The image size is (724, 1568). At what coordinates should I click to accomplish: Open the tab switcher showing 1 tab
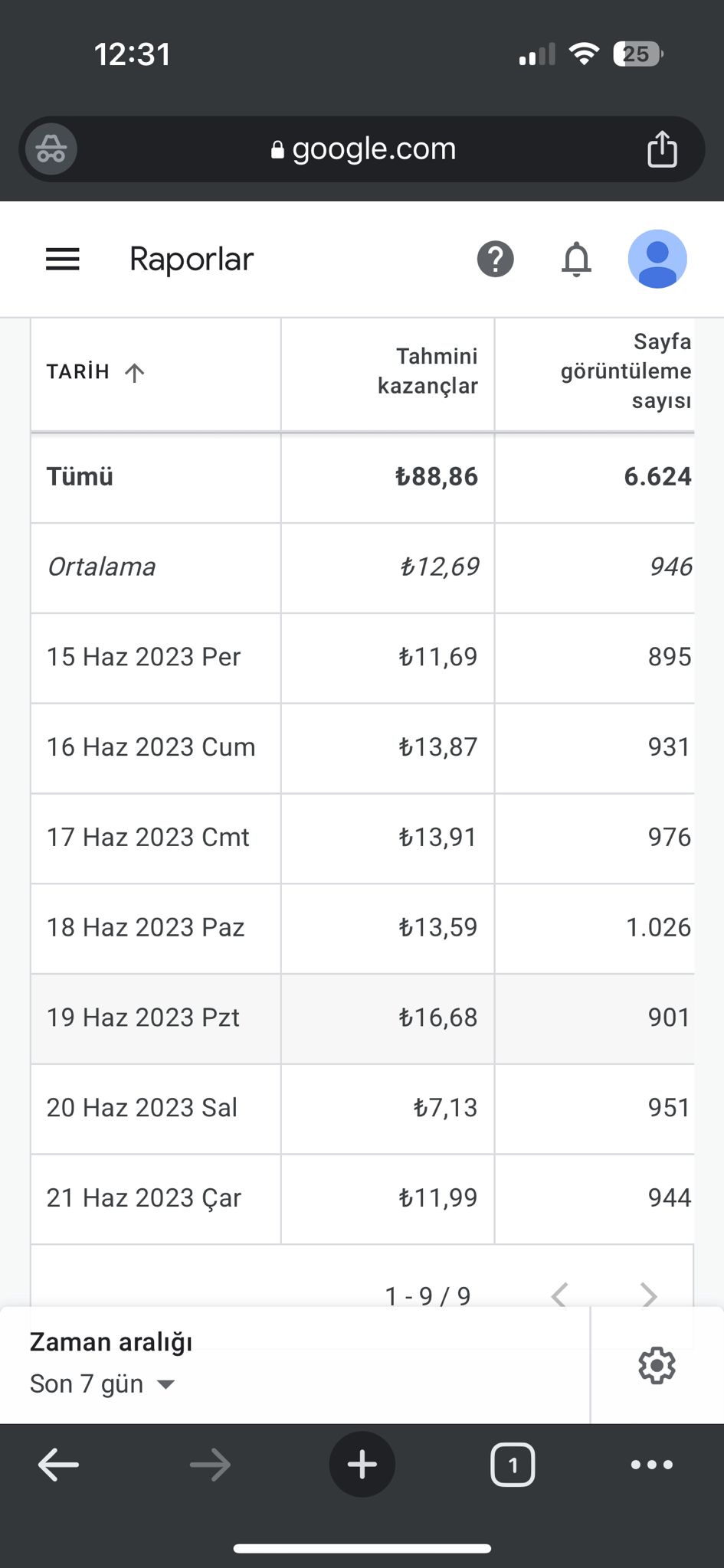513,1465
